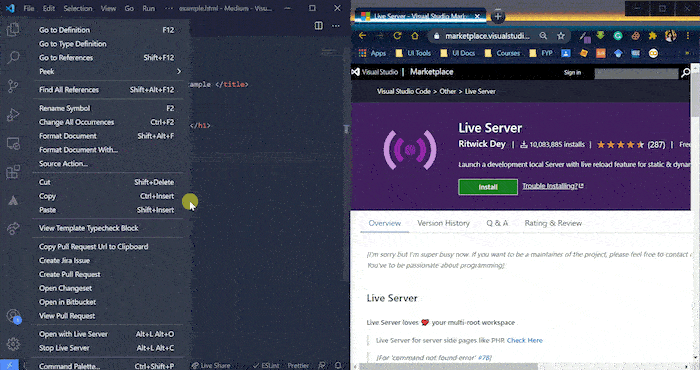
Task: Click the remote window indicator in status bar
Action: click(x=9, y=365)
